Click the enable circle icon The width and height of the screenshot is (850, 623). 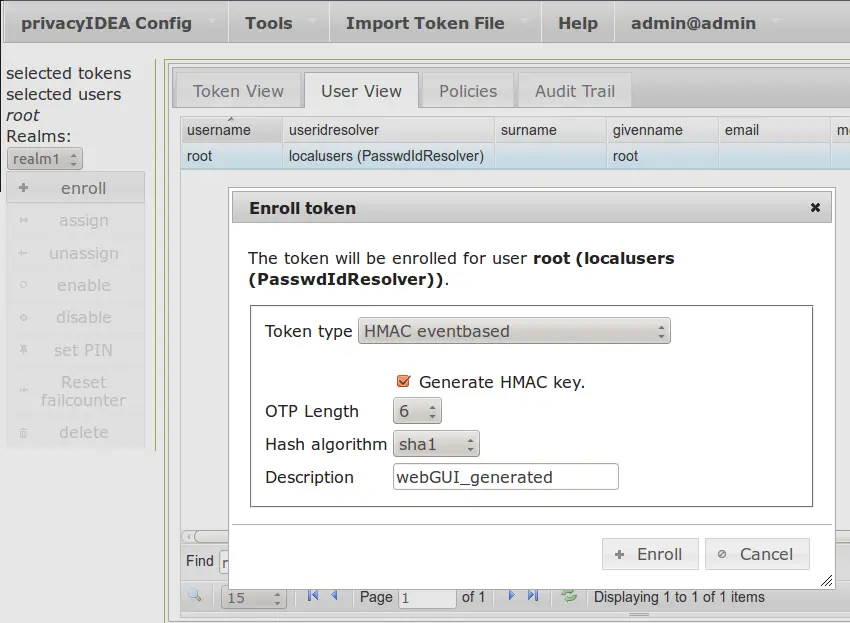23,285
